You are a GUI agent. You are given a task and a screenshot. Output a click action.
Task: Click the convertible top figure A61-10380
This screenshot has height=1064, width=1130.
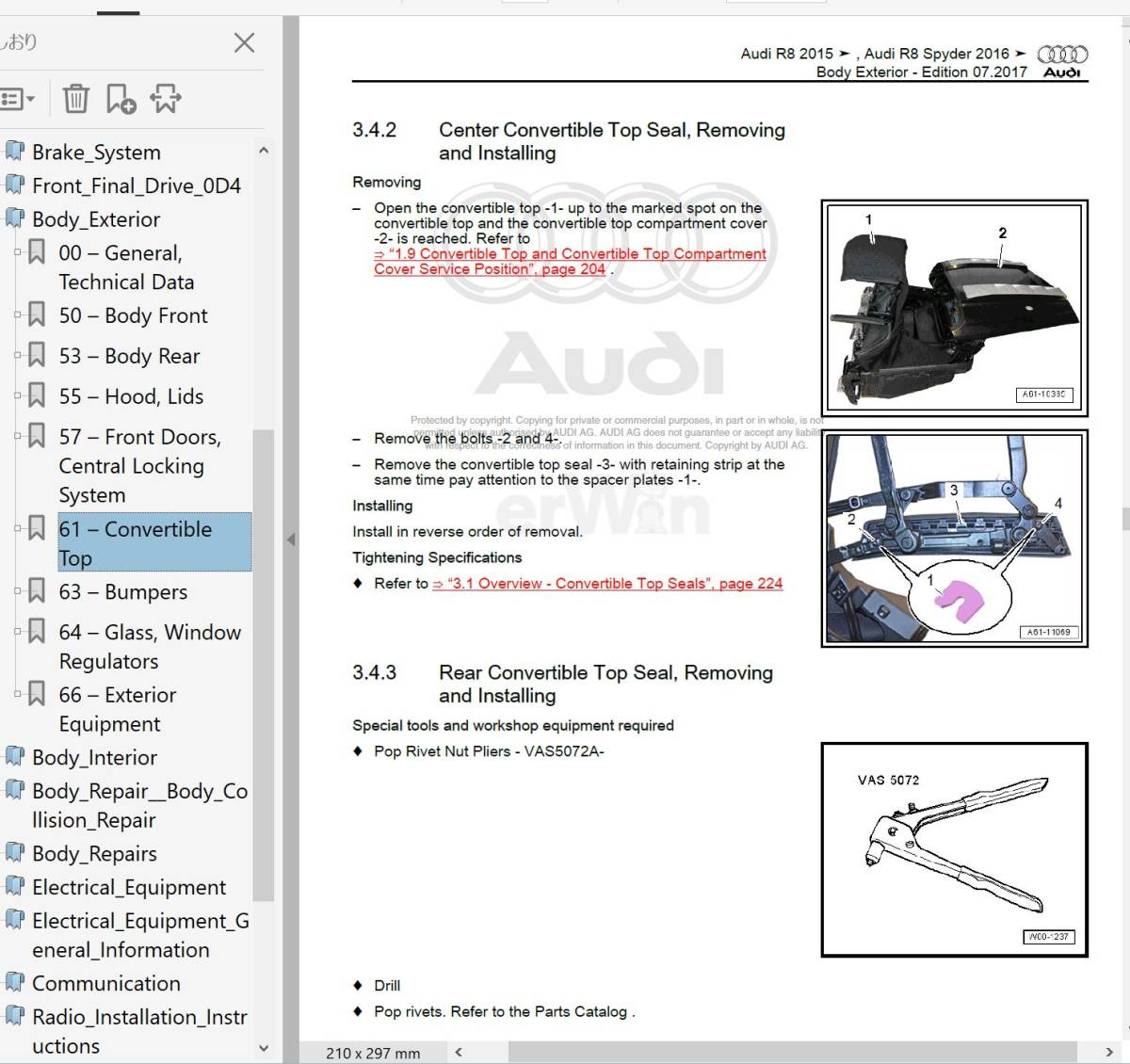tap(954, 308)
